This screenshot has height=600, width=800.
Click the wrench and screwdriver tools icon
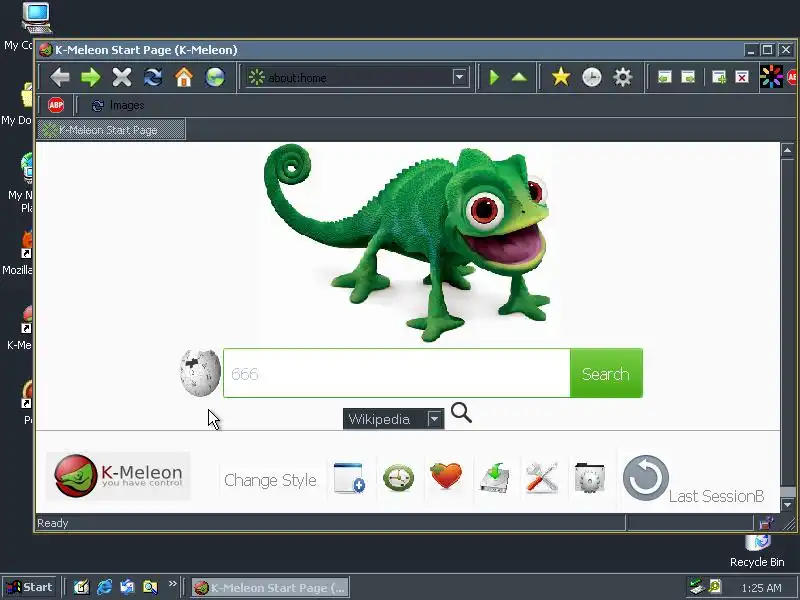[x=541, y=478]
